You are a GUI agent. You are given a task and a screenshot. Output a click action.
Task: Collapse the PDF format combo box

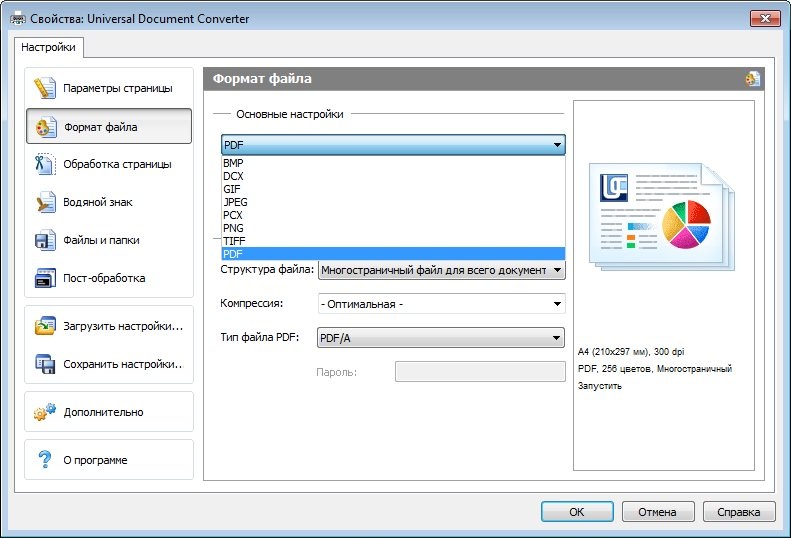tap(393, 145)
